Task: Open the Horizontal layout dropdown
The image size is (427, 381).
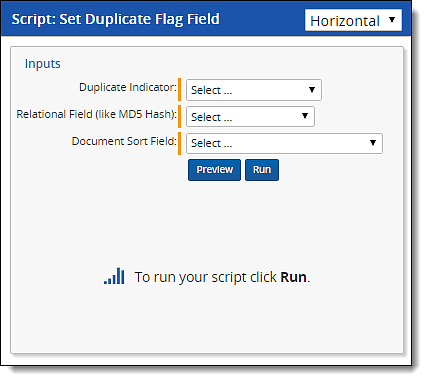Action: point(353,20)
